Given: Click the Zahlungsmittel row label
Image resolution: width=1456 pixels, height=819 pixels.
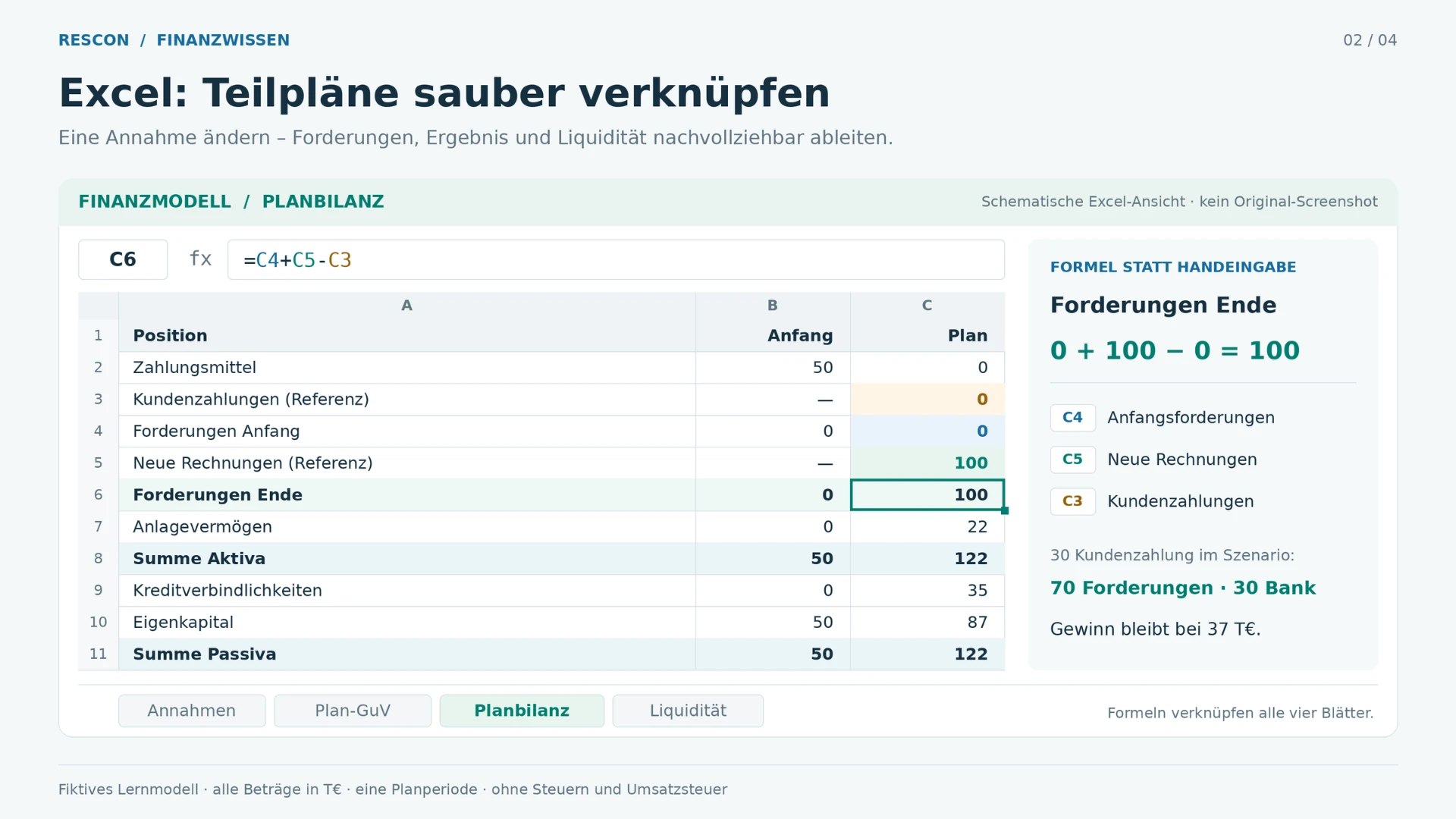Looking at the screenshot, I should tap(194, 367).
